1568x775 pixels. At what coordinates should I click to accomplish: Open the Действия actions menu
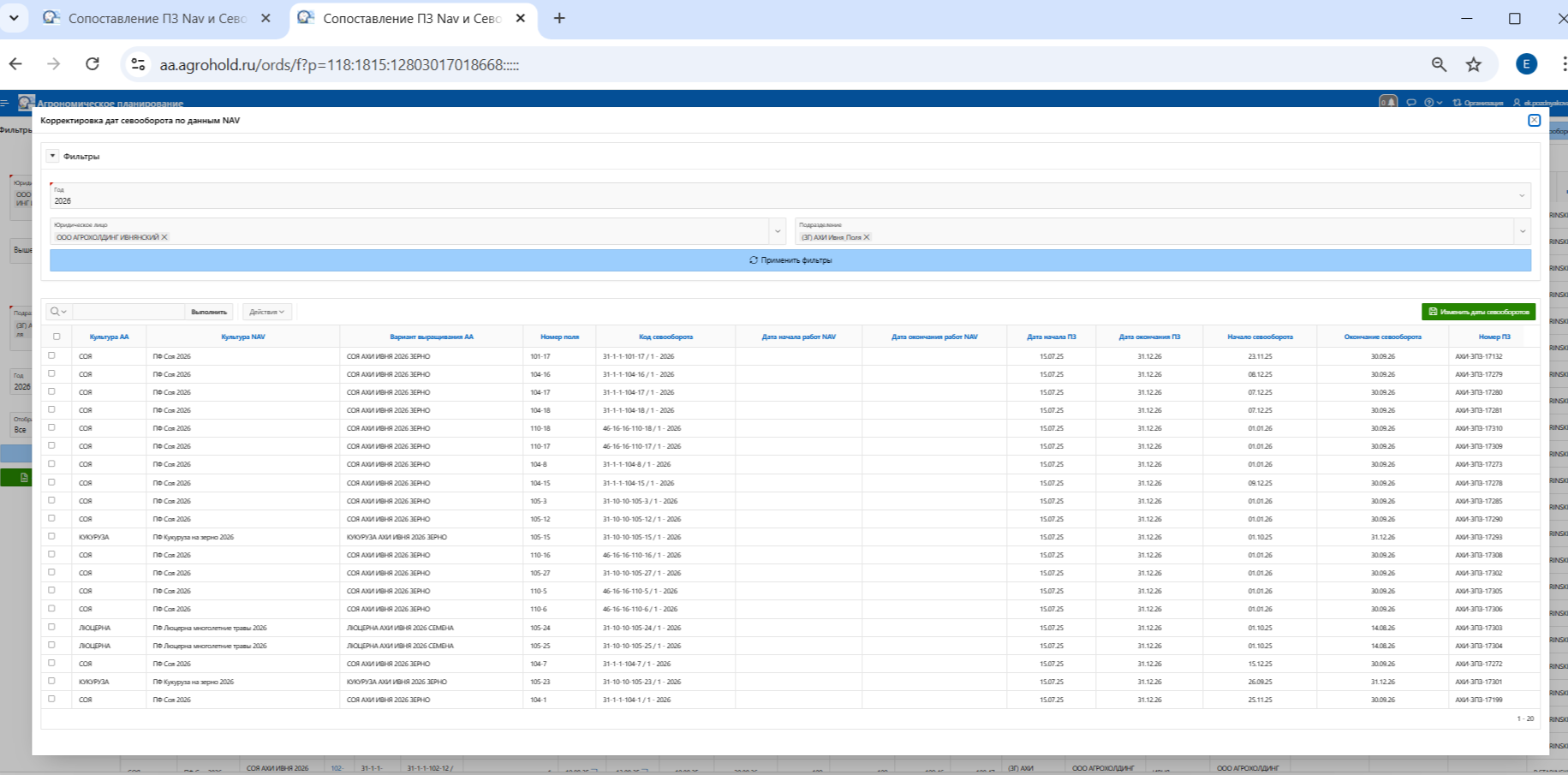pos(266,312)
